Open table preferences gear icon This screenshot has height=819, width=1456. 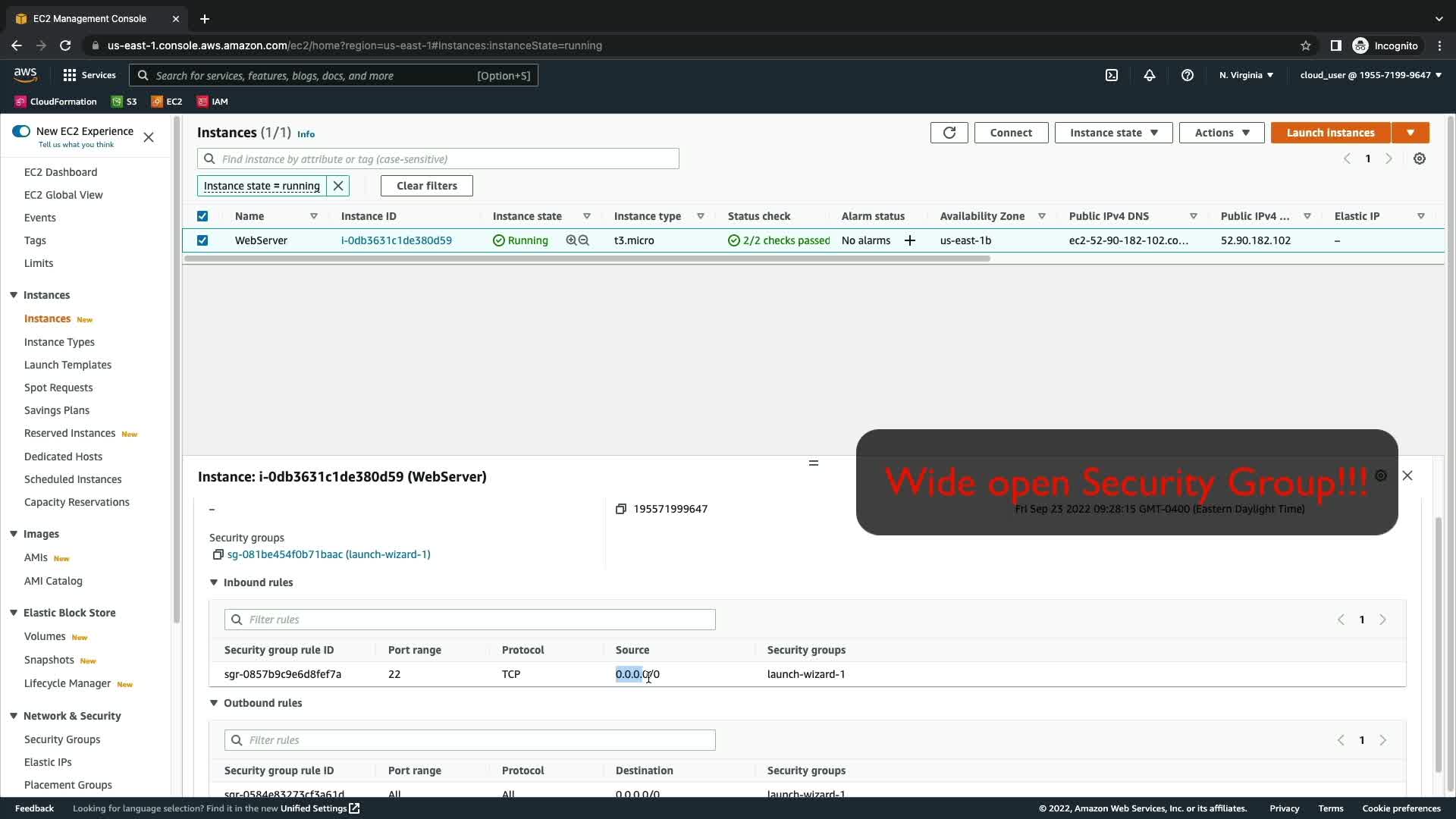point(1420,158)
